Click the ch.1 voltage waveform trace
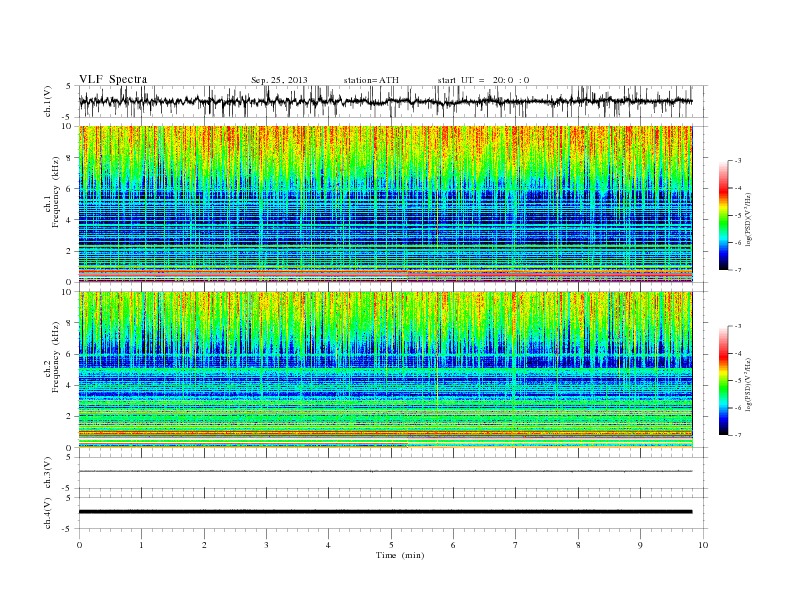792x612 pixels. click(x=385, y=101)
